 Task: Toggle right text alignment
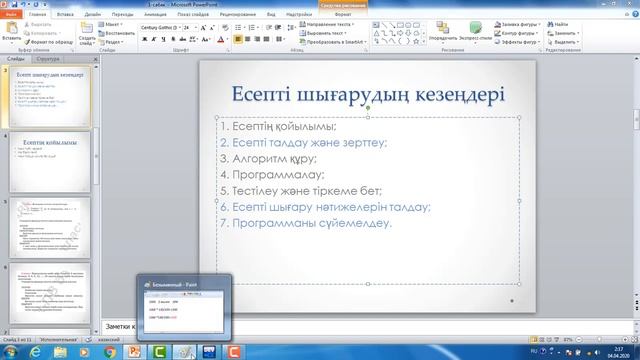coord(257,39)
